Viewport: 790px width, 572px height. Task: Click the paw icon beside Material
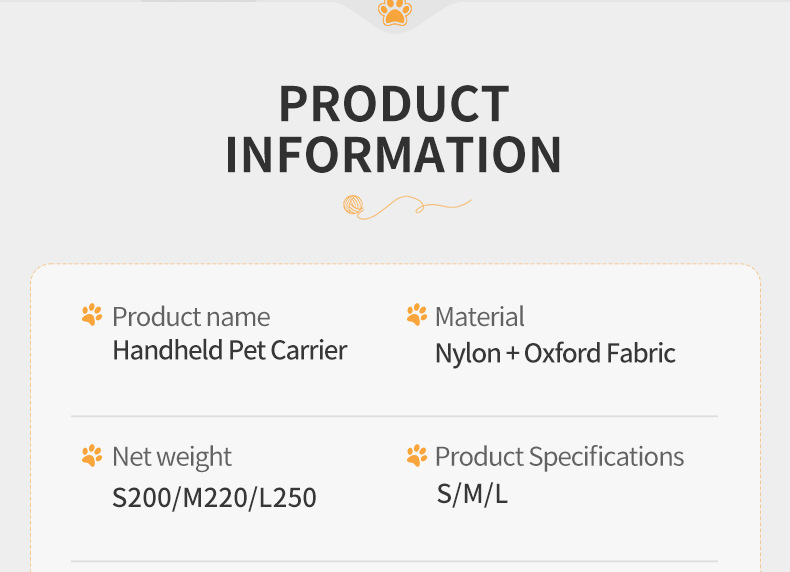tap(417, 316)
